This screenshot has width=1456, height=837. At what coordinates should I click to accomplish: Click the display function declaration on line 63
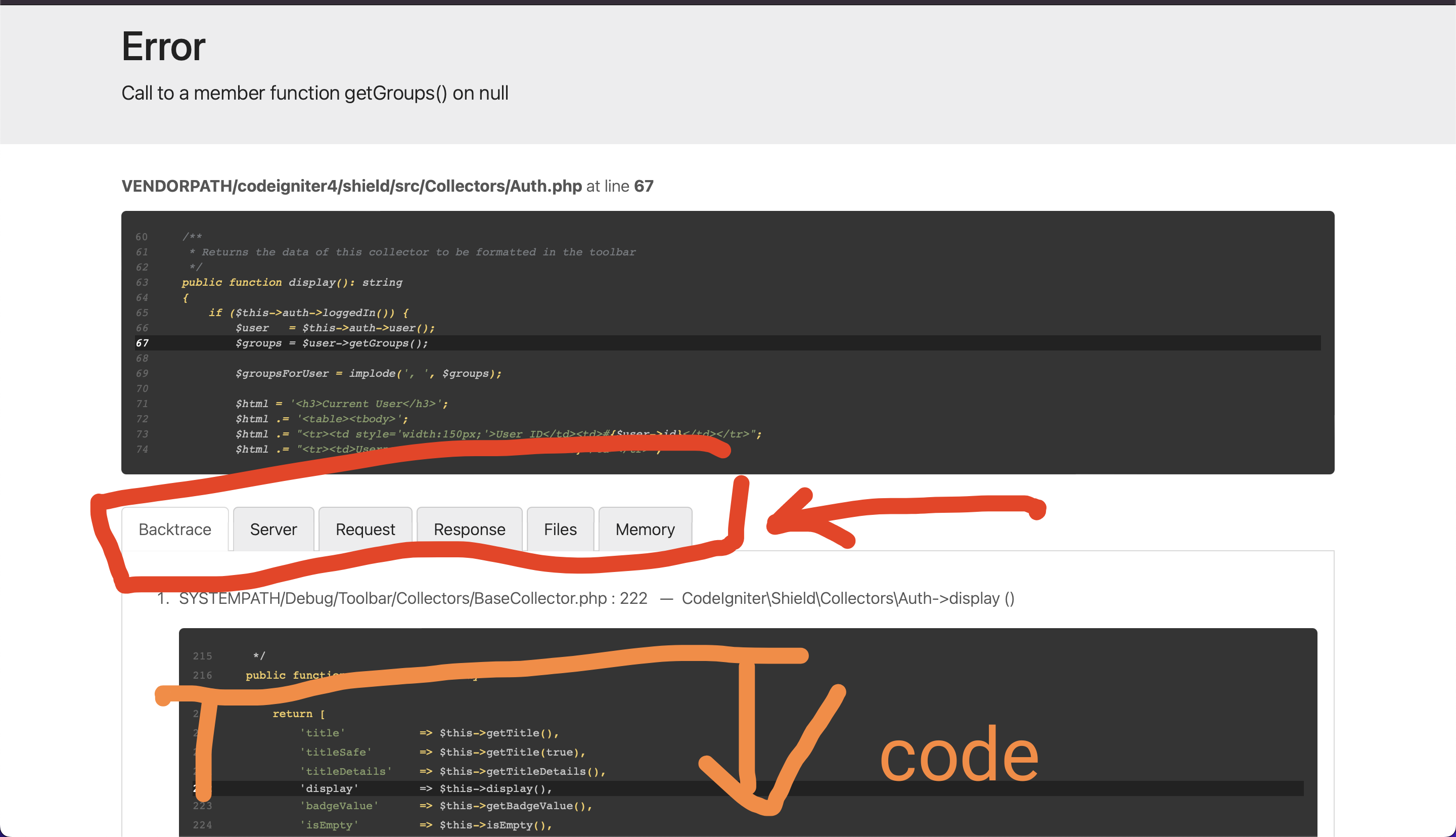pos(291,282)
